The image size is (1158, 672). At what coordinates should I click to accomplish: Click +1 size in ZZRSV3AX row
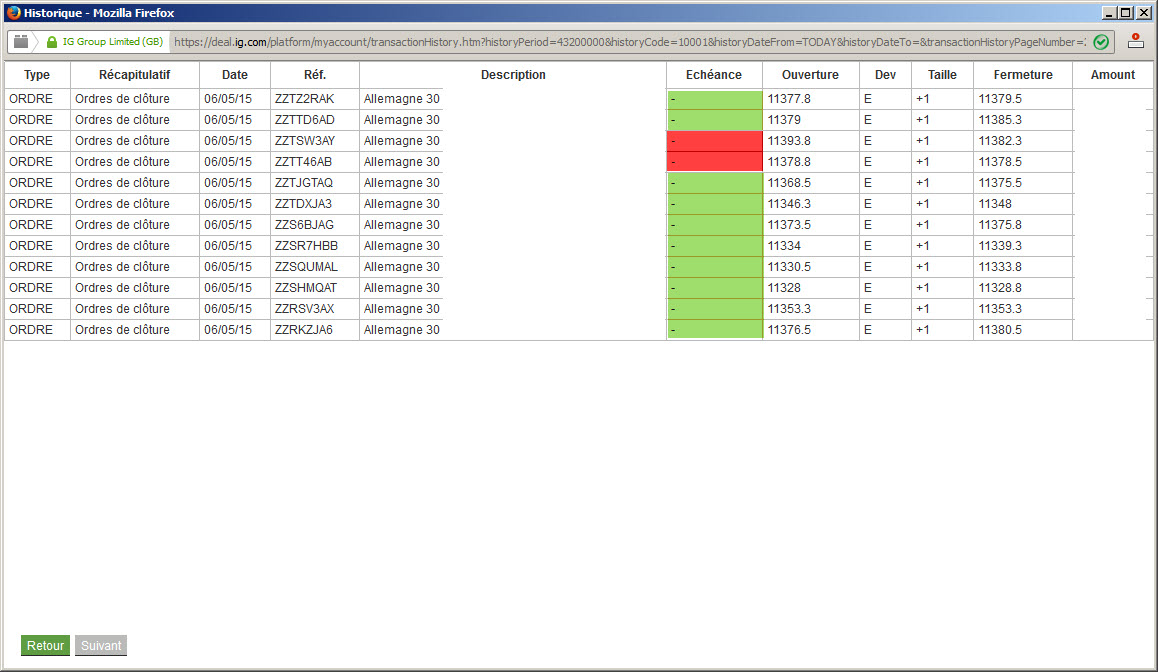922,309
